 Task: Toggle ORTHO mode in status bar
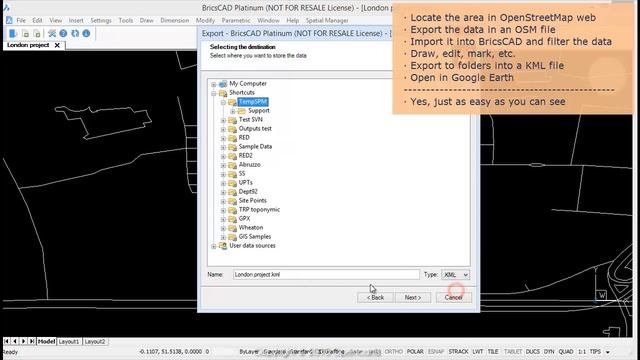tap(393, 351)
